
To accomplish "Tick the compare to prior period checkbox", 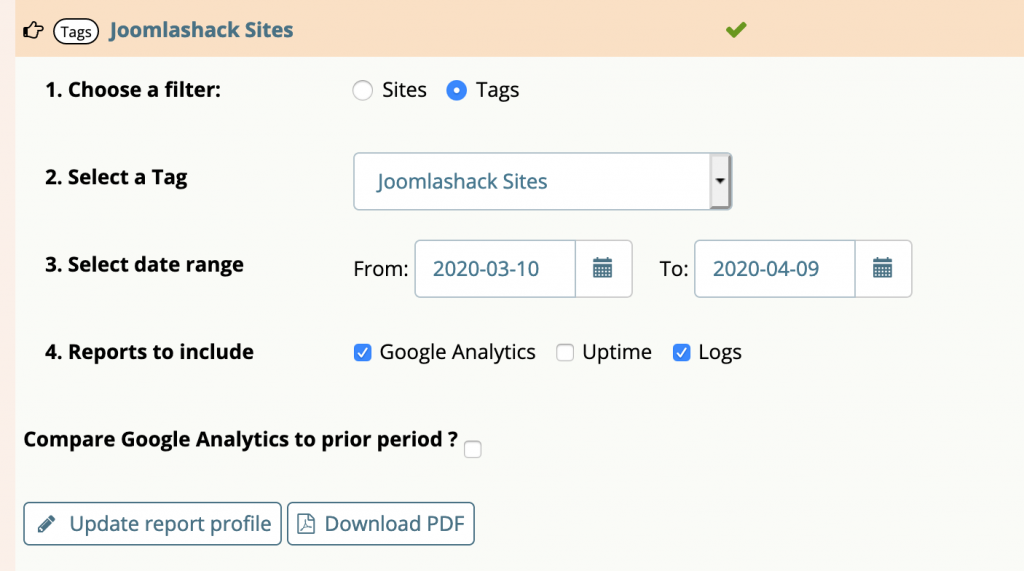I will pos(473,449).
